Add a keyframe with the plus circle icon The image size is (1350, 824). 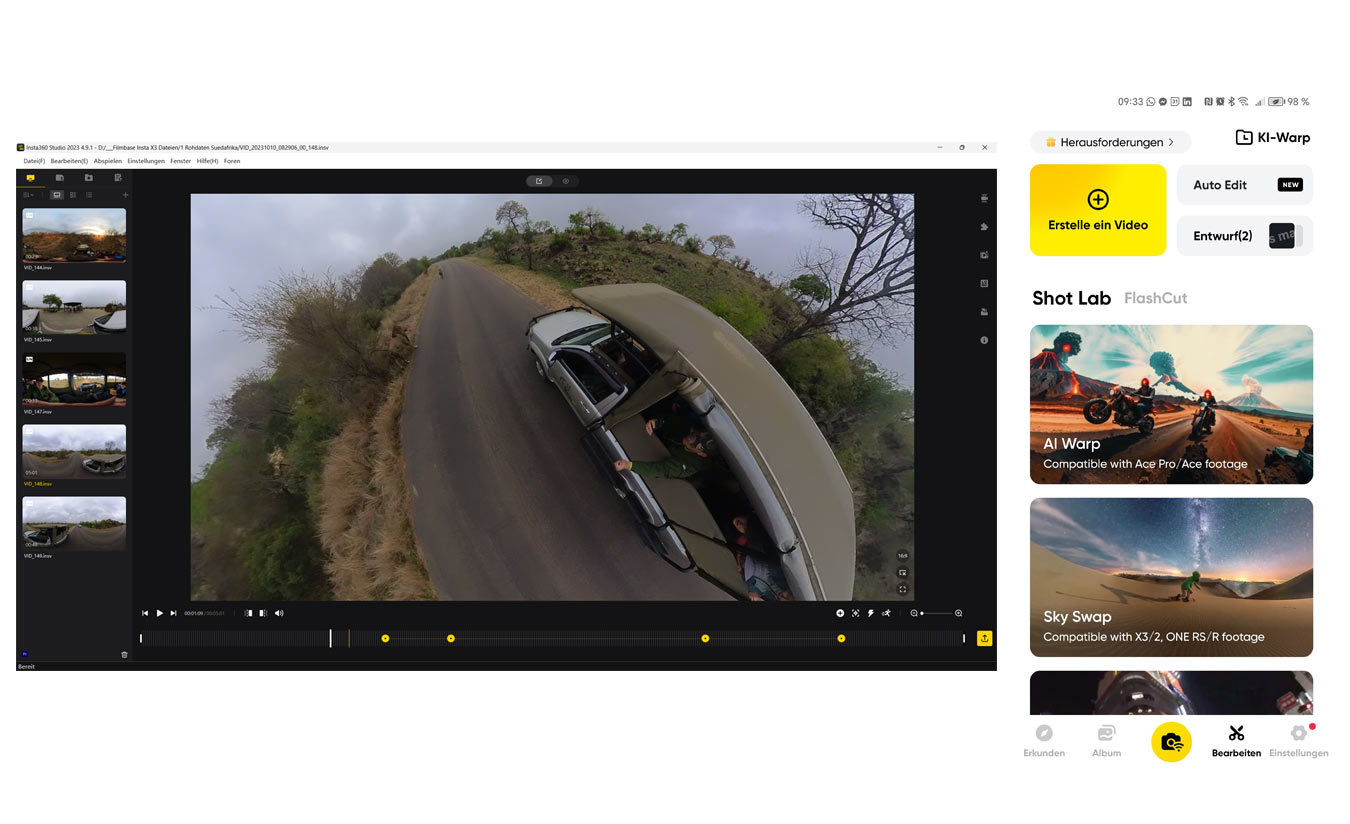pyautogui.click(x=840, y=613)
